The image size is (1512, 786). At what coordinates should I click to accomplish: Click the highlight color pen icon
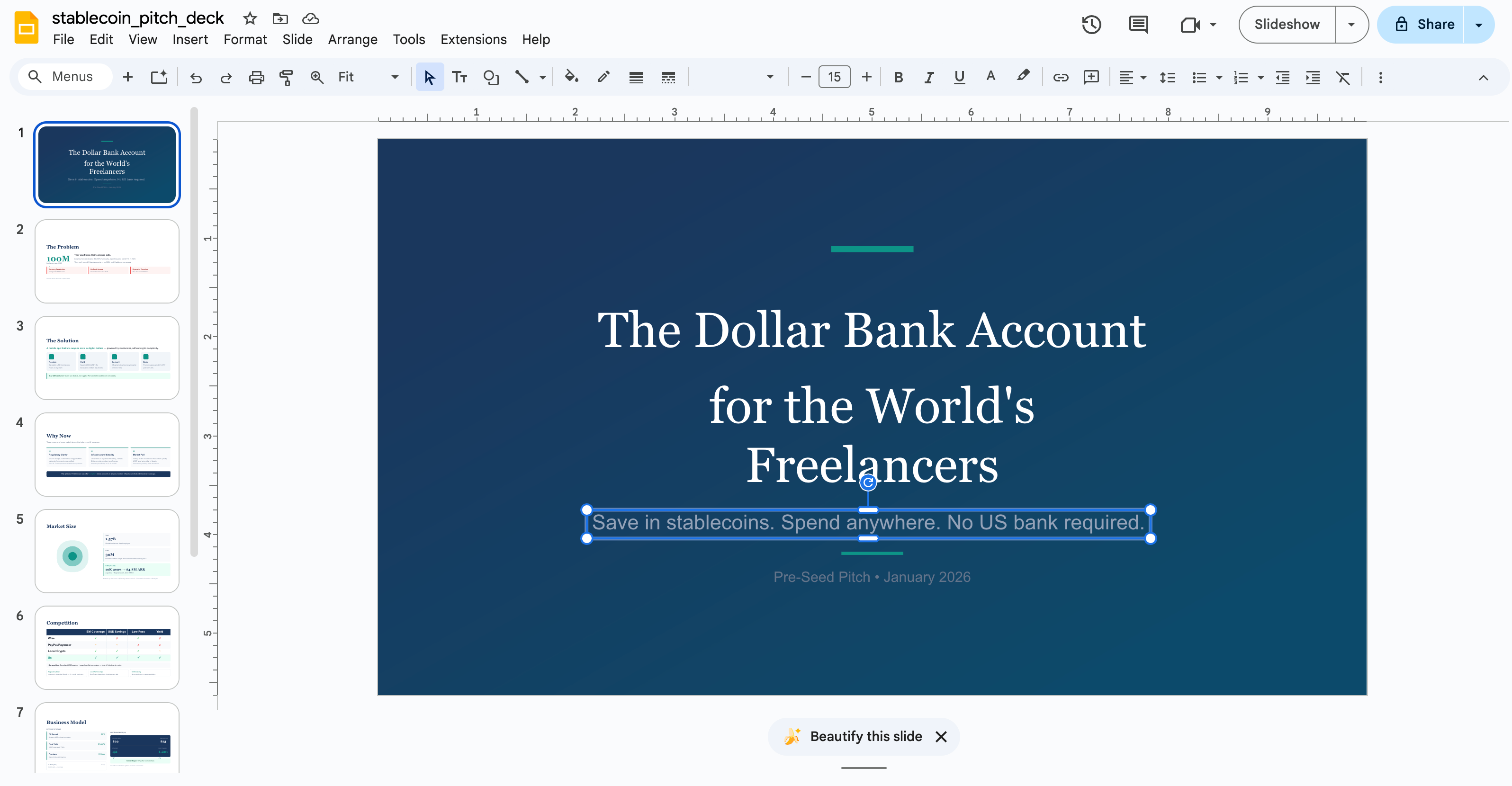click(x=1023, y=76)
